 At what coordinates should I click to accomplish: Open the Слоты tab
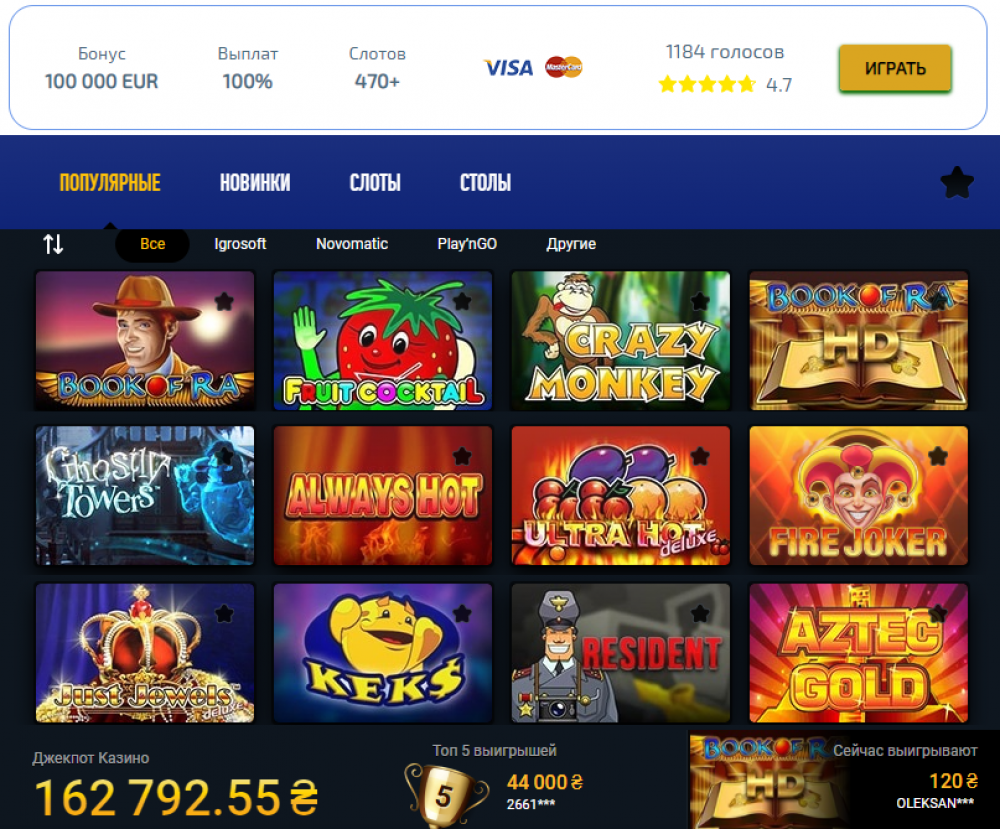pyautogui.click(x=375, y=183)
